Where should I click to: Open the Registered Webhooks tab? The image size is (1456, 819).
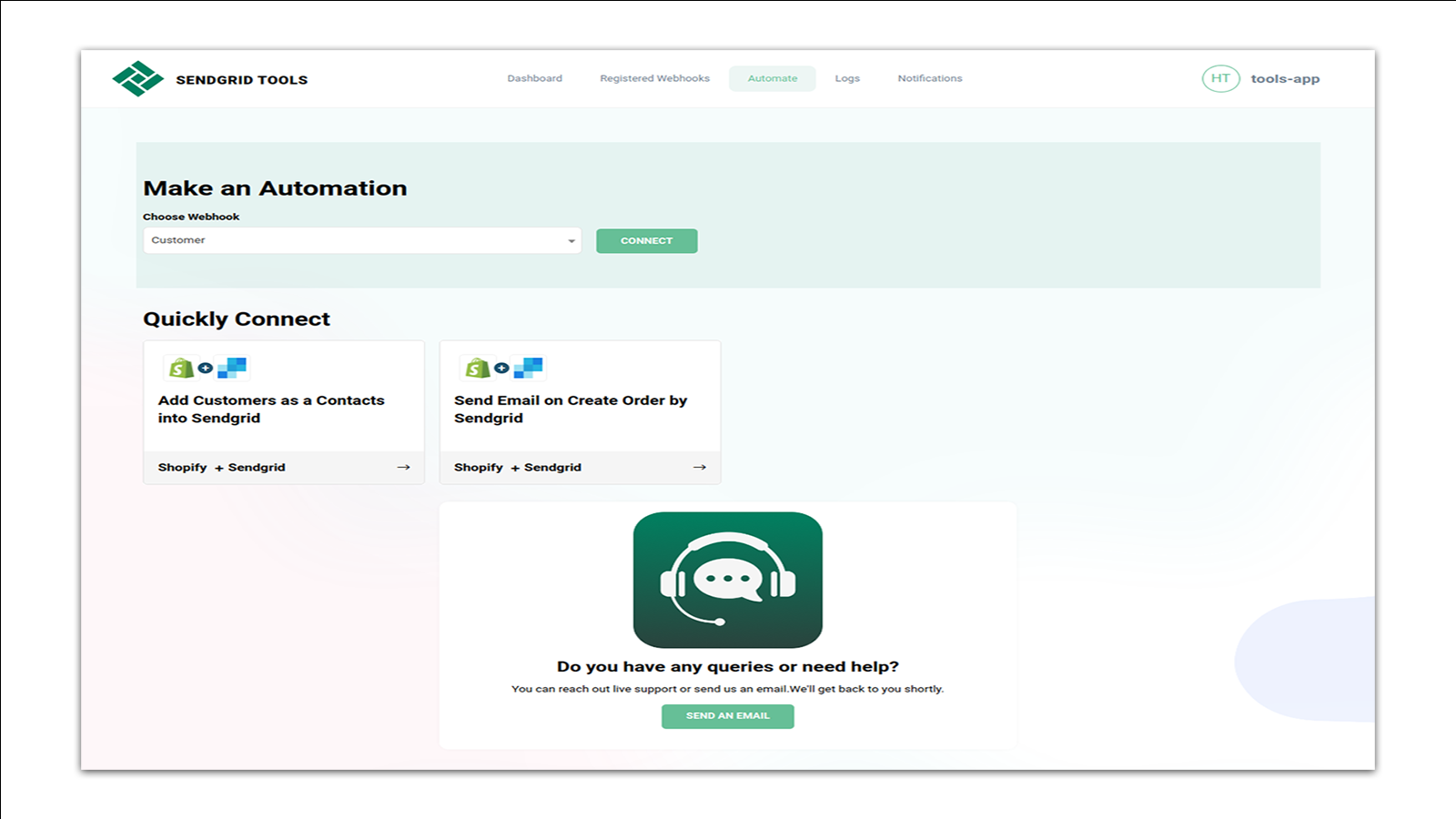coord(654,79)
